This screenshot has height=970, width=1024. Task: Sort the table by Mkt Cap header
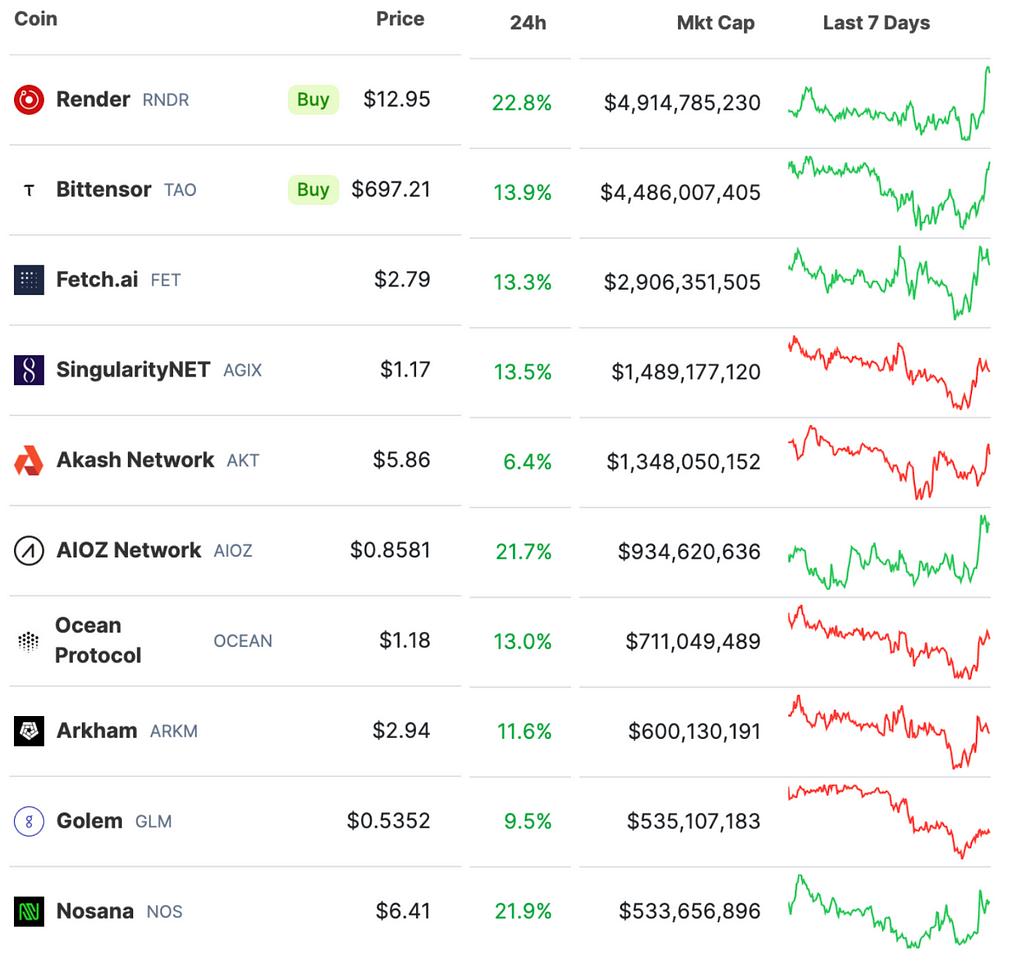coord(715,23)
